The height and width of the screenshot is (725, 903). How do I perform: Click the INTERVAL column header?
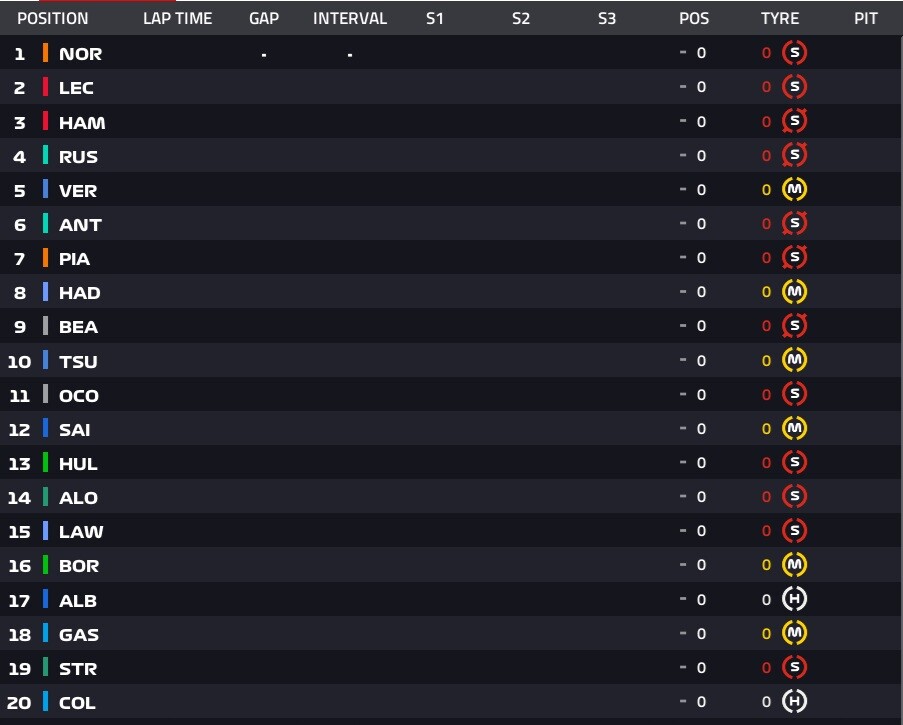click(350, 18)
